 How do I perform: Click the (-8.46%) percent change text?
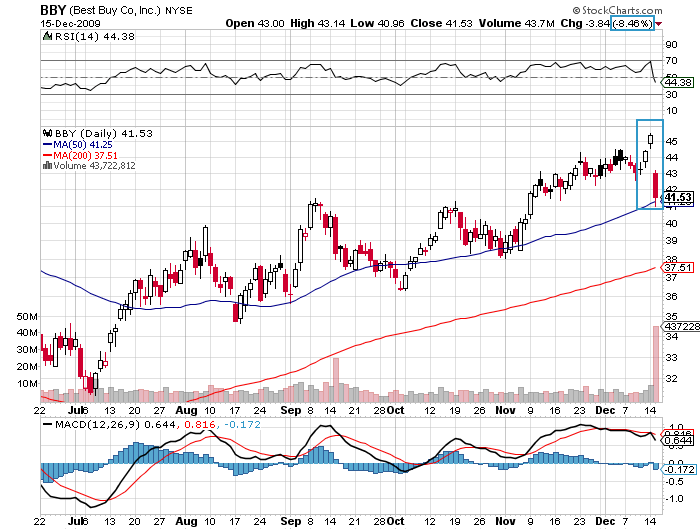click(x=633, y=23)
